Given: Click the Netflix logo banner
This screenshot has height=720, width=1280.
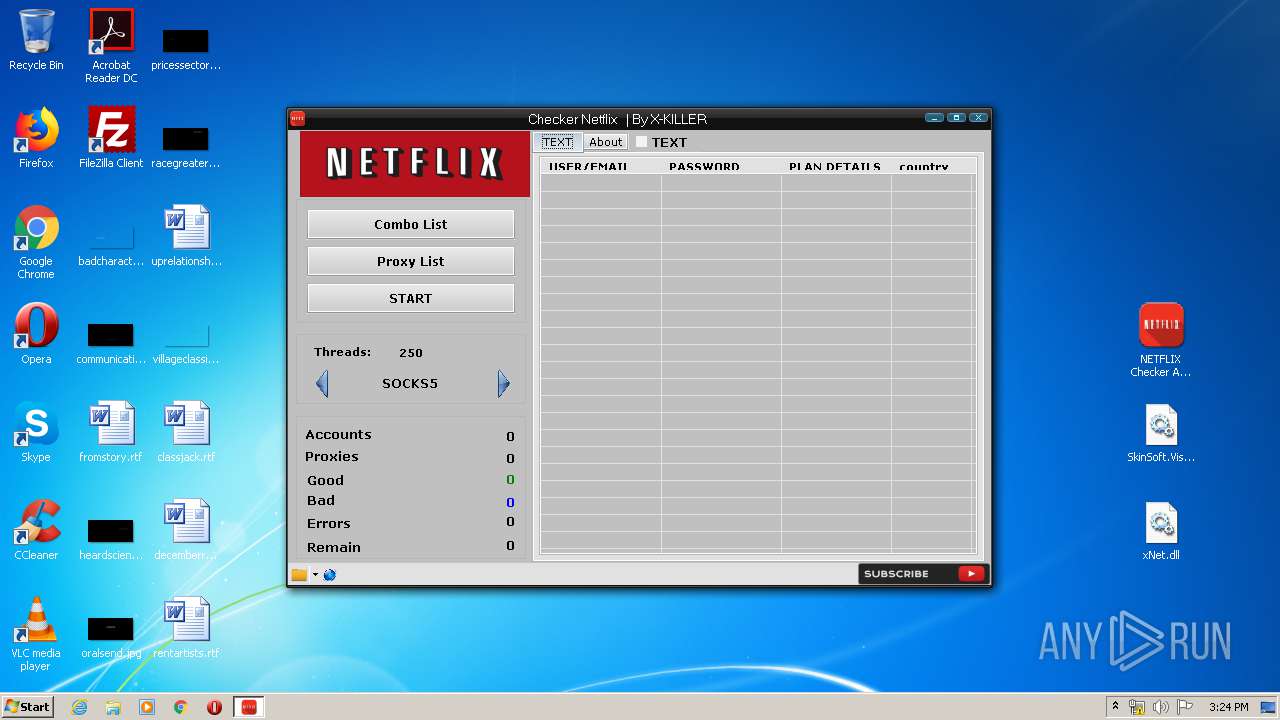Looking at the screenshot, I should pos(415,163).
